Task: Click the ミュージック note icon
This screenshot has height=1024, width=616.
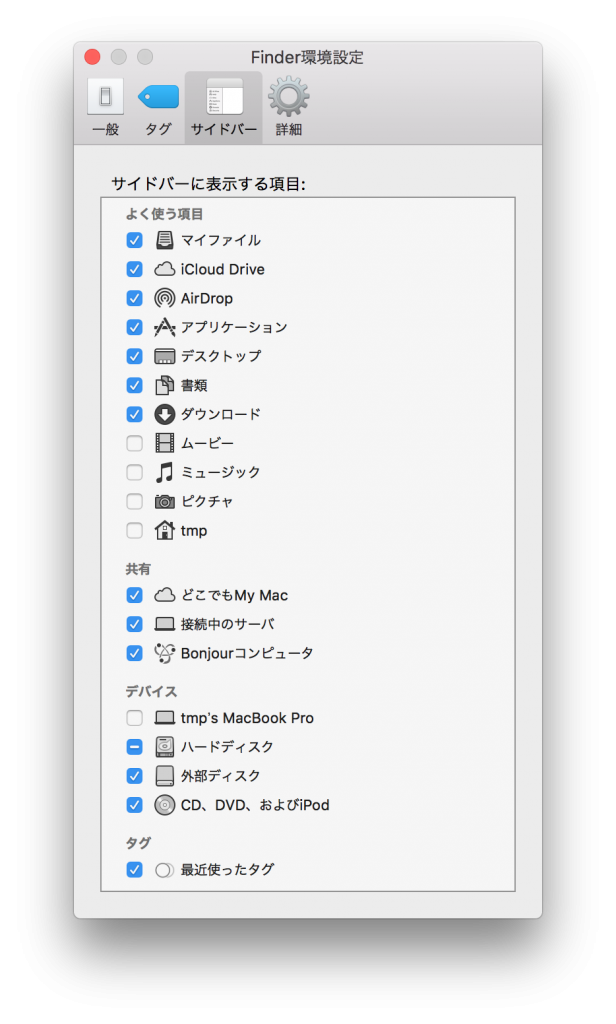Action: click(165, 472)
